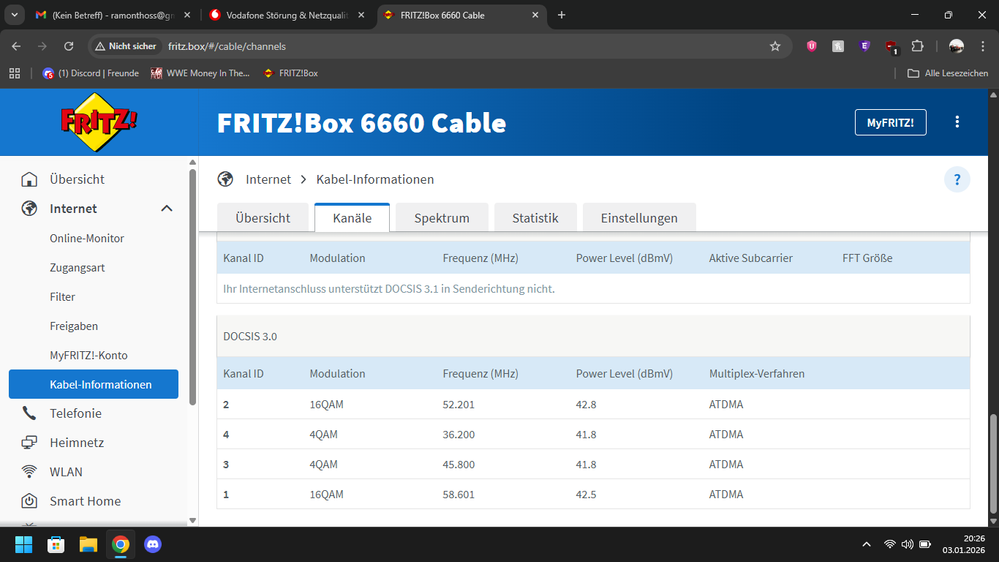Close the FRITZ!Box 6660 Cable browser tab
This screenshot has height=562, width=999.
[x=535, y=15]
